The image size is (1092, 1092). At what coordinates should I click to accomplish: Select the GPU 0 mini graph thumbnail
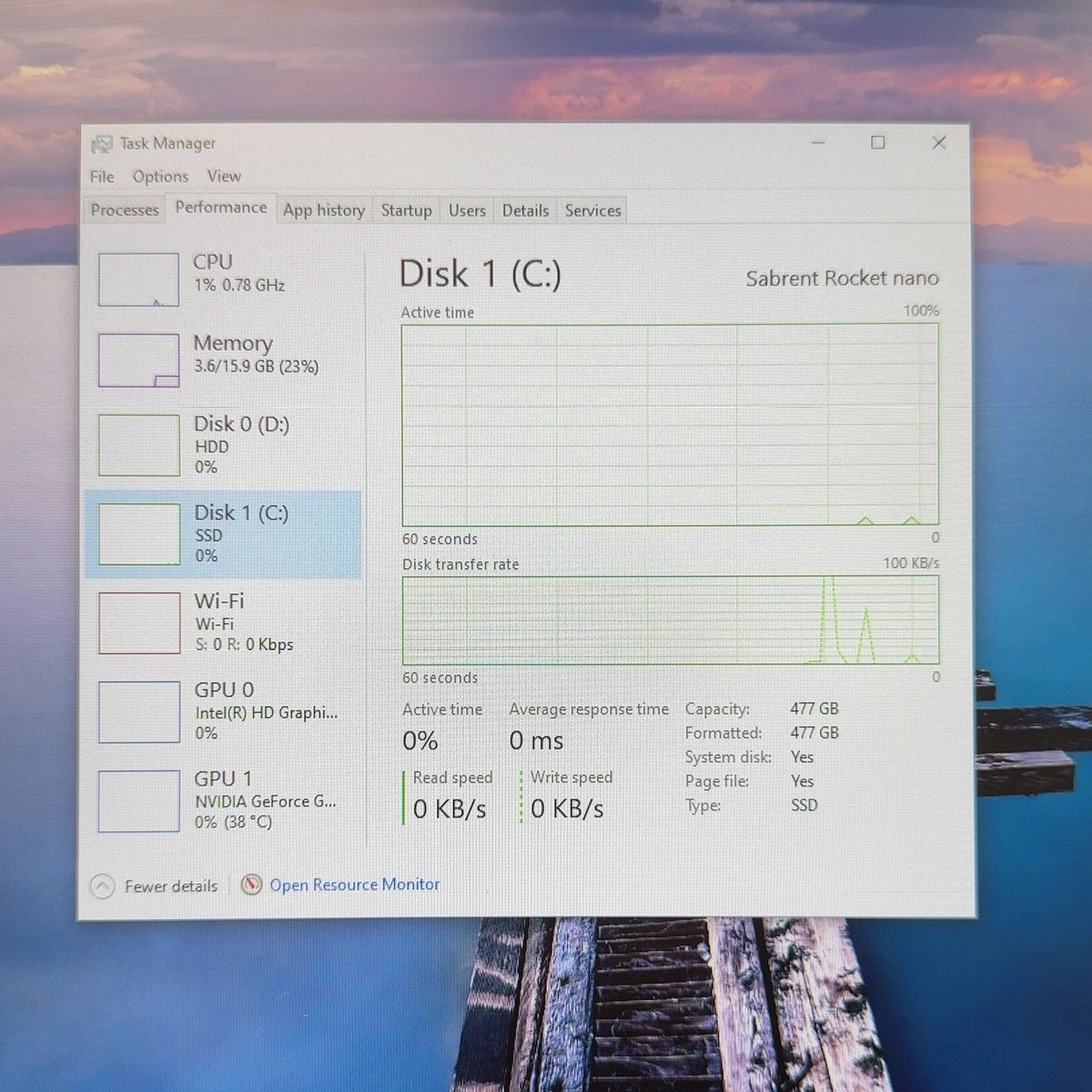point(139,712)
